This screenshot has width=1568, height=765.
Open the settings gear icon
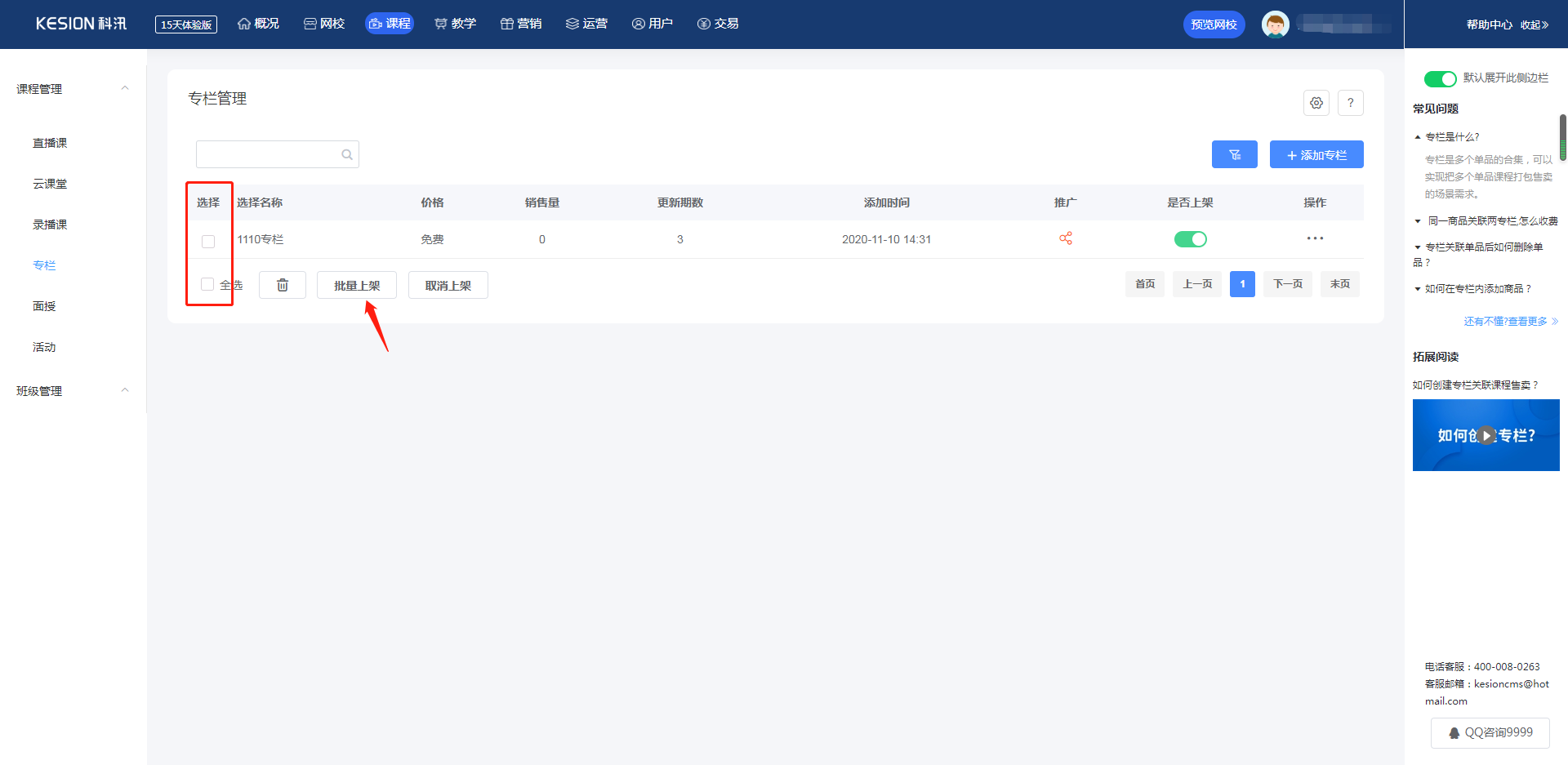(x=1316, y=103)
